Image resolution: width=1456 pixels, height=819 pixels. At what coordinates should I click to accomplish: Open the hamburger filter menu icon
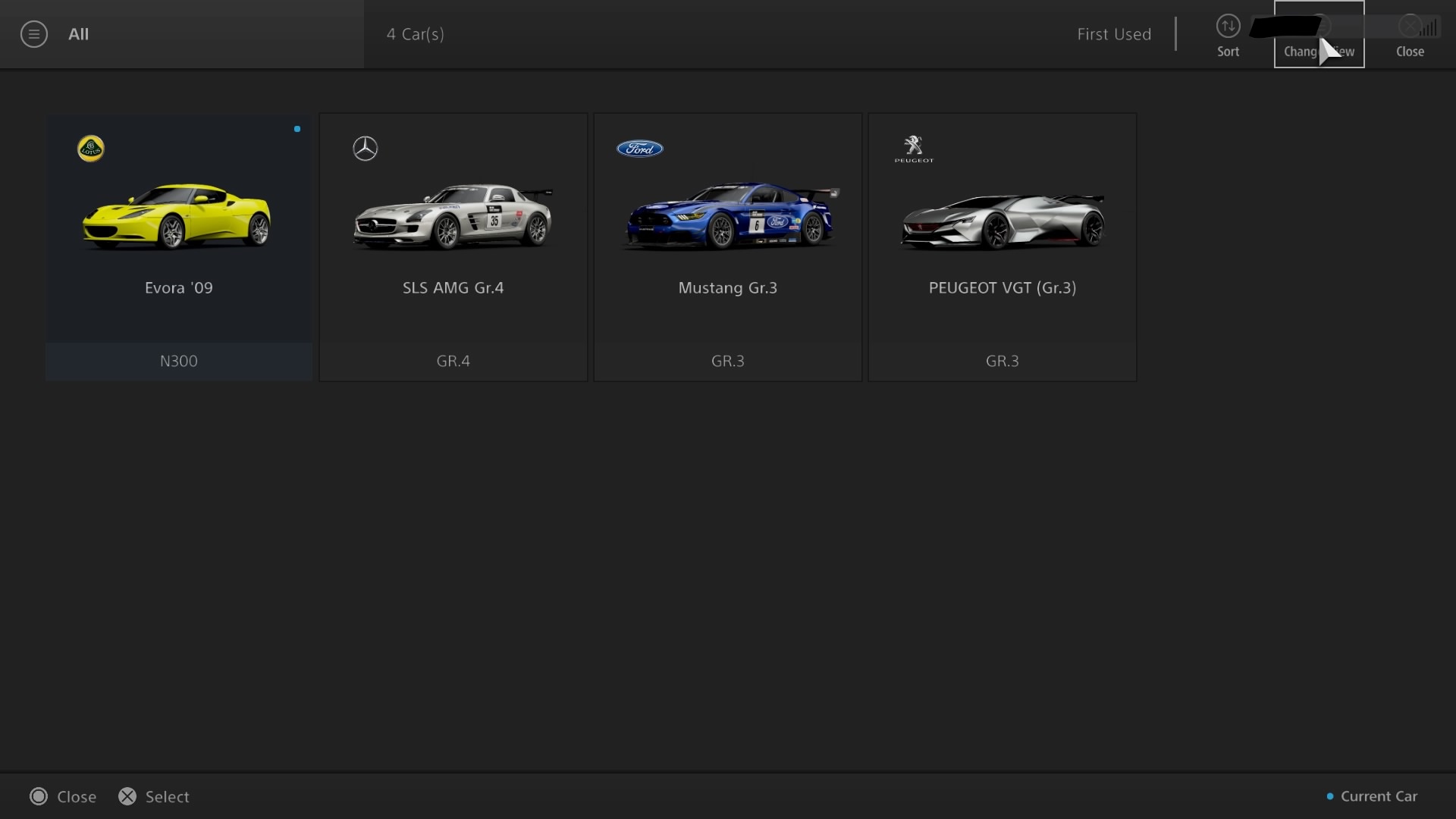click(34, 34)
